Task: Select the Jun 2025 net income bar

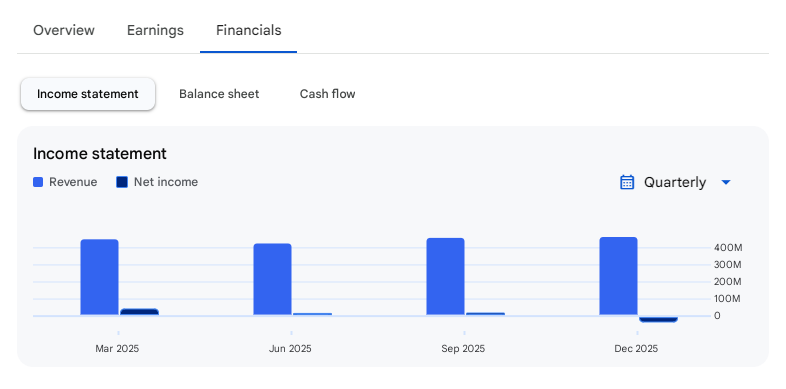Action: 312,314
